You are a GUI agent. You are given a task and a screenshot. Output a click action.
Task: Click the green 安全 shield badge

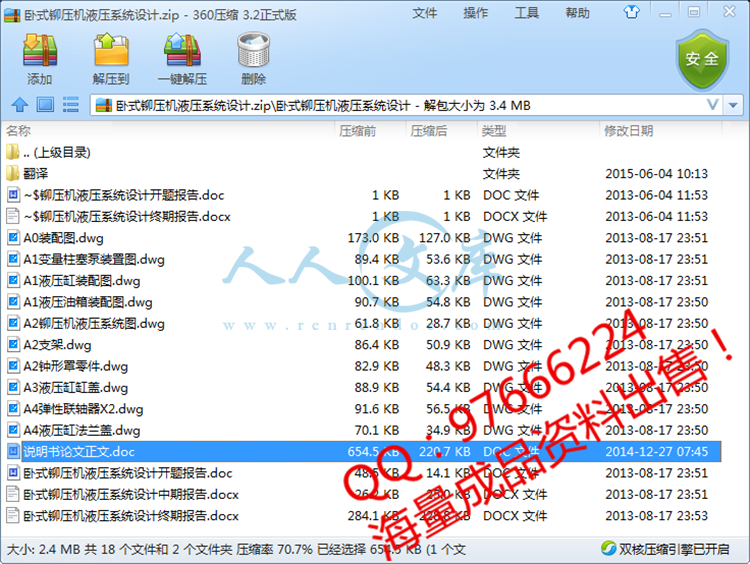point(702,59)
